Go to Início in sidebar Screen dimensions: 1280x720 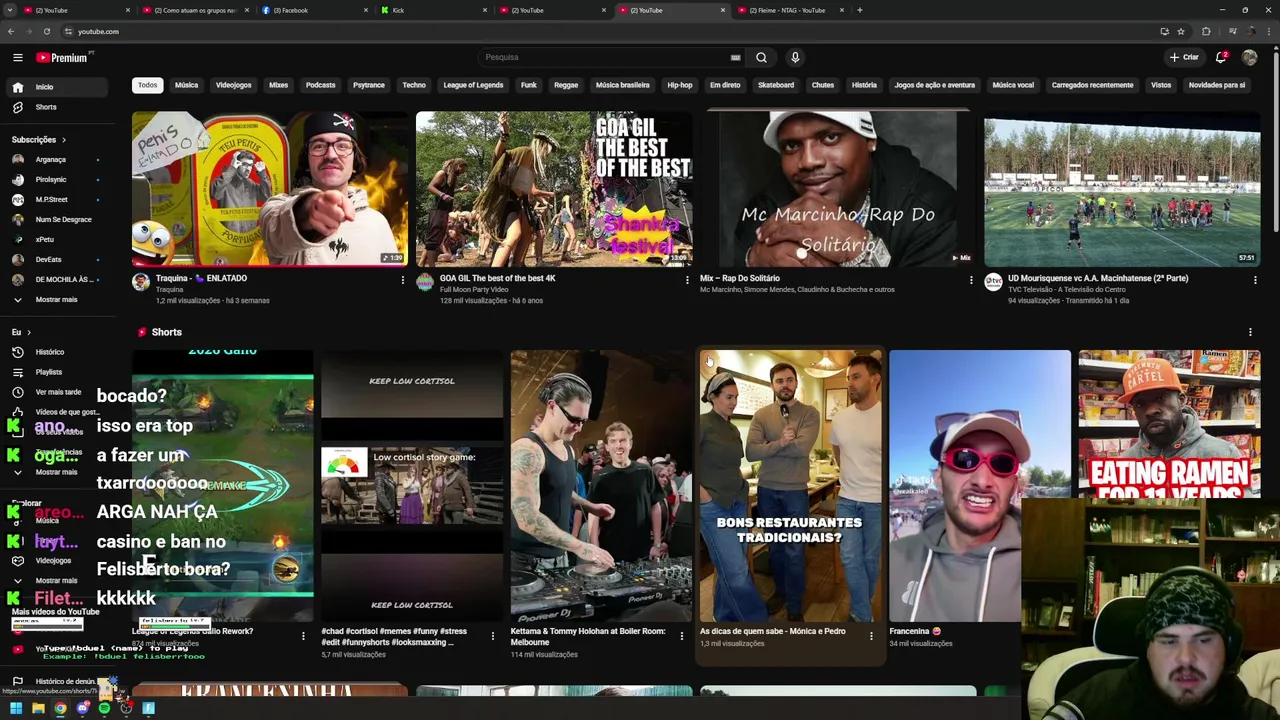click(58, 87)
